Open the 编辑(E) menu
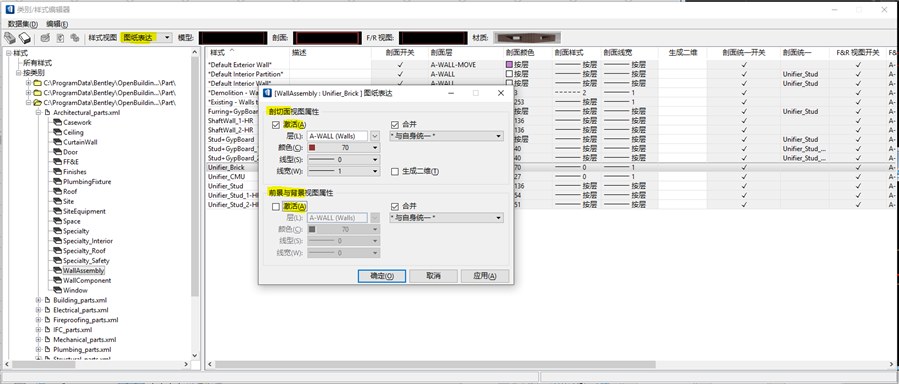 click(57, 24)
